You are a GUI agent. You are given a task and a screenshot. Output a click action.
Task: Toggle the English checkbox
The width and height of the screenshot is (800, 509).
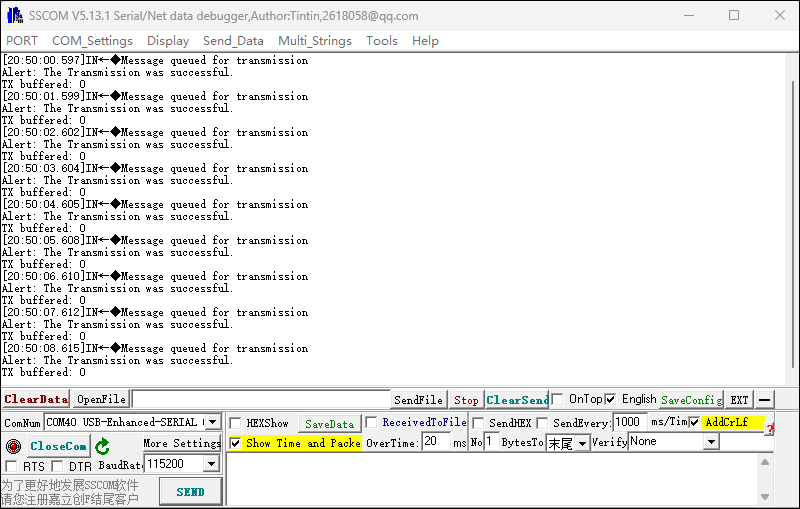coord(610,399)
